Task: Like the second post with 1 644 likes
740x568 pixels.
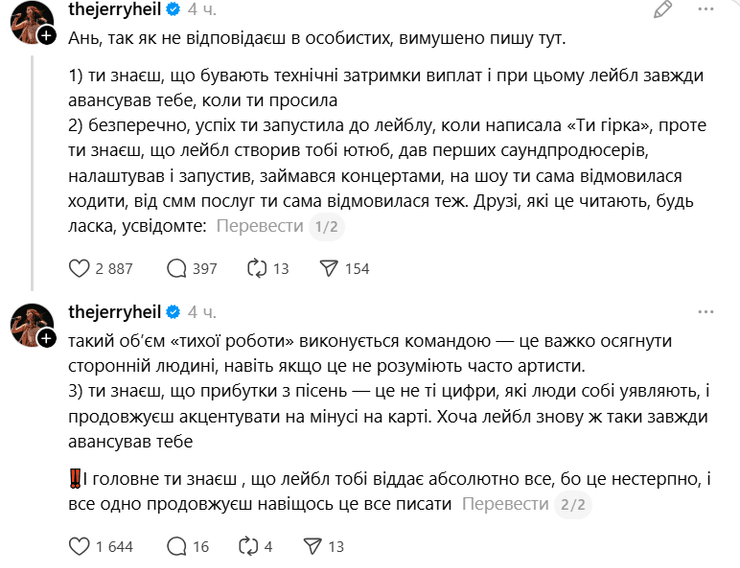Action: coord(79,546)
